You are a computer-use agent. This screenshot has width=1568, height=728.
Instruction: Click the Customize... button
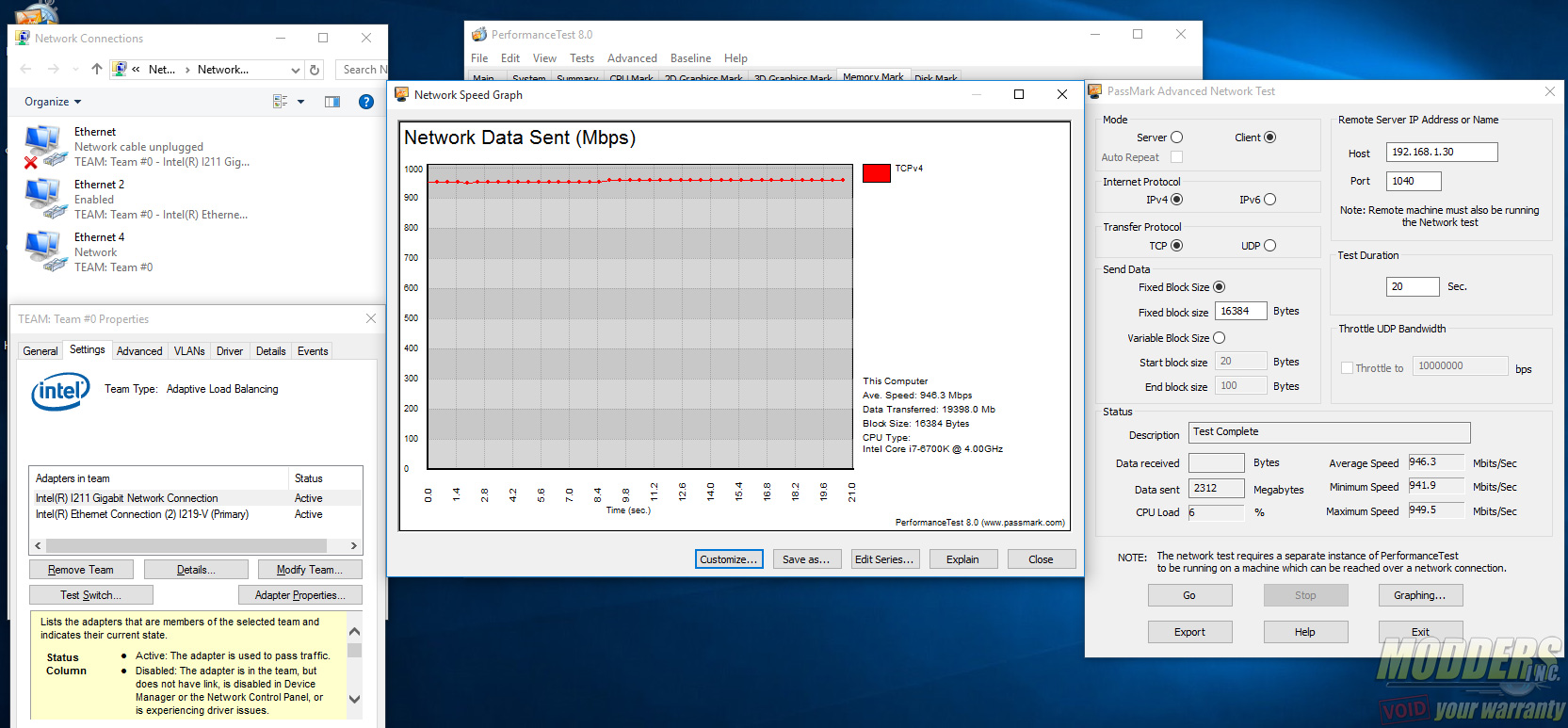click(x=728, y=559)
